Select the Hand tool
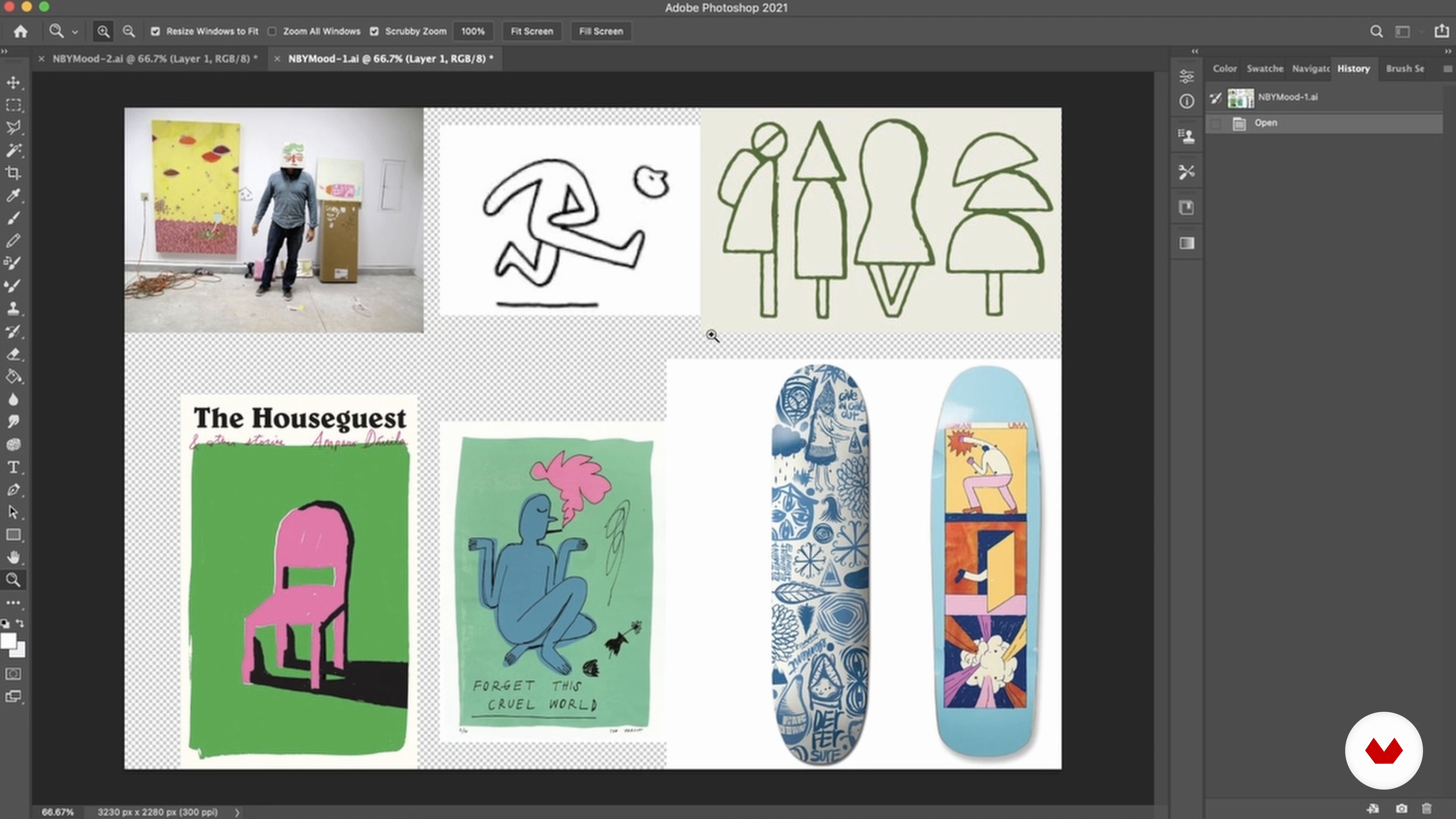 click(14, 558)
